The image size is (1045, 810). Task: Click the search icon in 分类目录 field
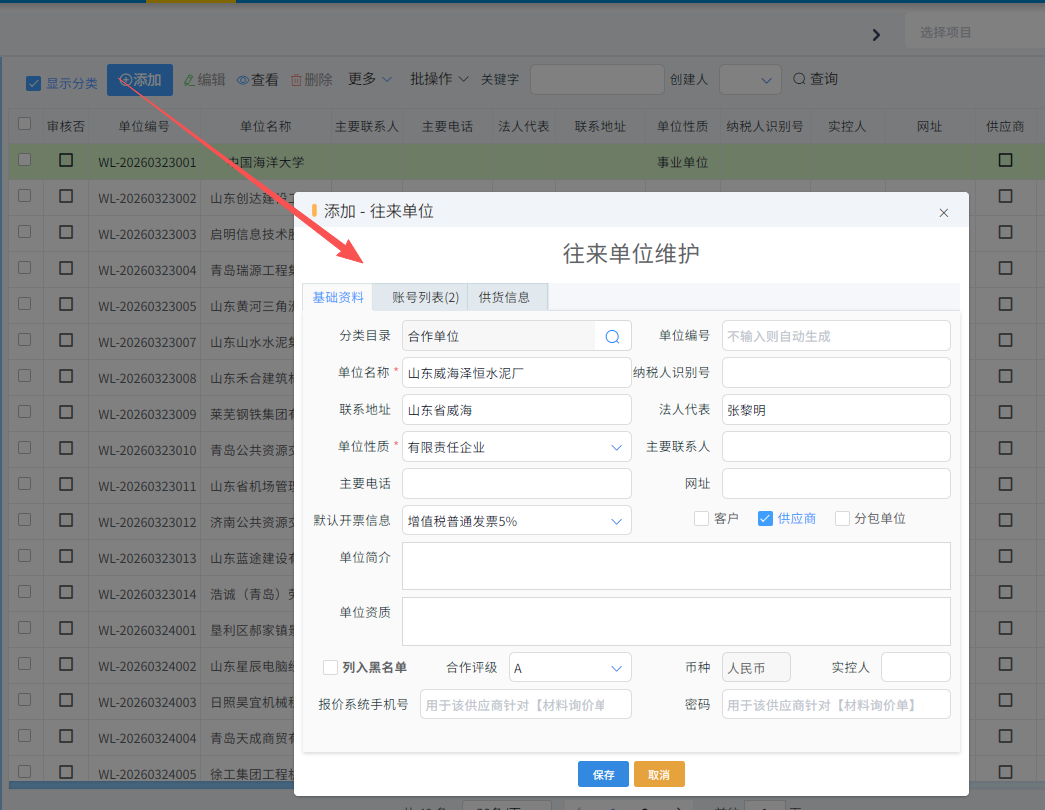612,337
